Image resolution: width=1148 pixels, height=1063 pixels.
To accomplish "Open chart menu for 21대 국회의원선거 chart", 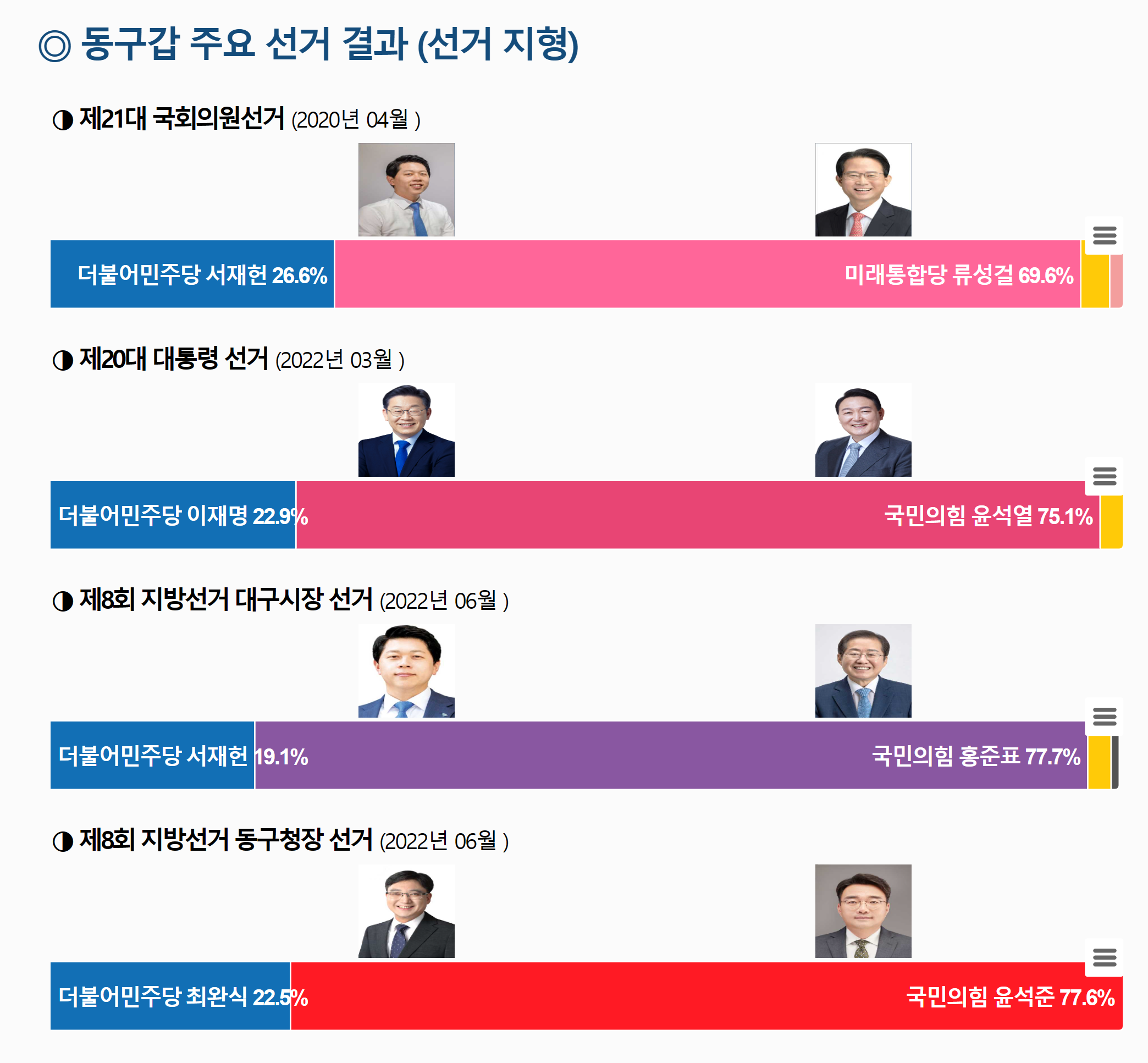I will 1103,235.
